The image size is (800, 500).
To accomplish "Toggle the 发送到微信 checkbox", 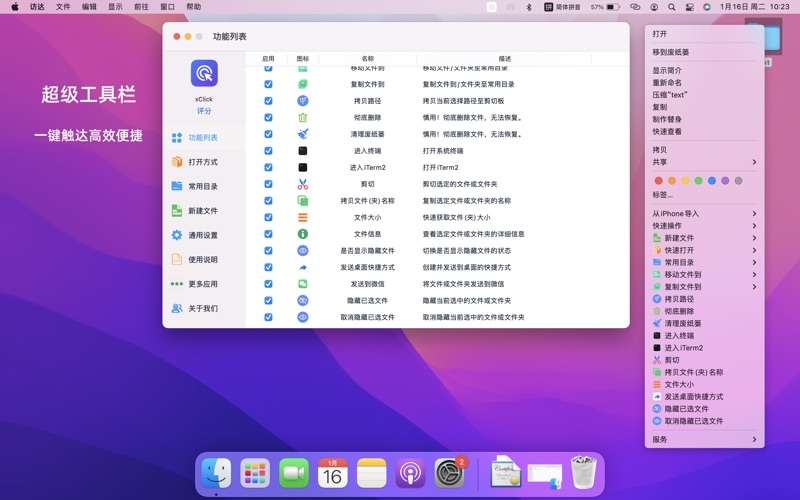I will tap(268, 284).
